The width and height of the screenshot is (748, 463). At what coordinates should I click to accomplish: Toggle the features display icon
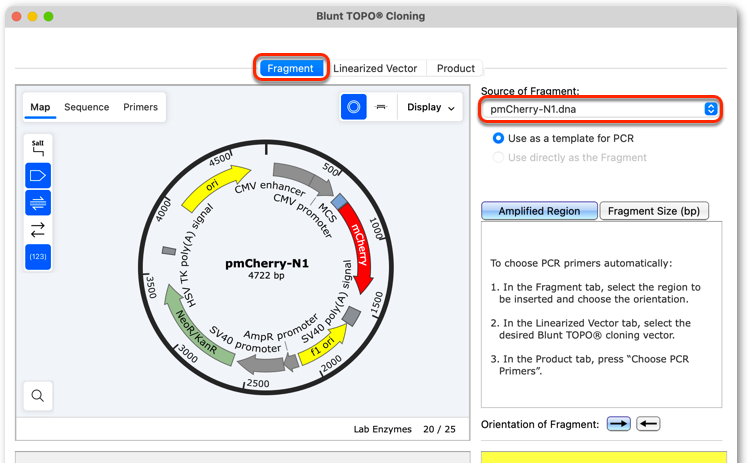click(x=38, y=175)
